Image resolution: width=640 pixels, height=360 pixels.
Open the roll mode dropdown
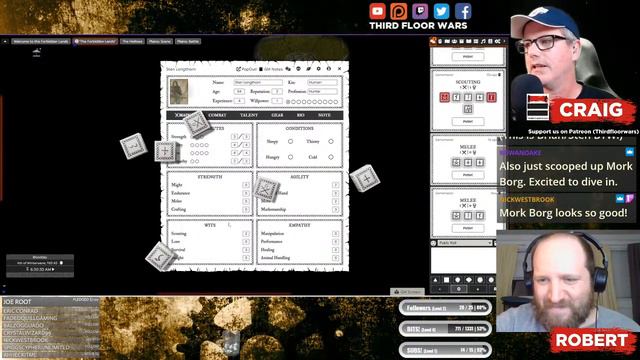(x=465, y=243)
